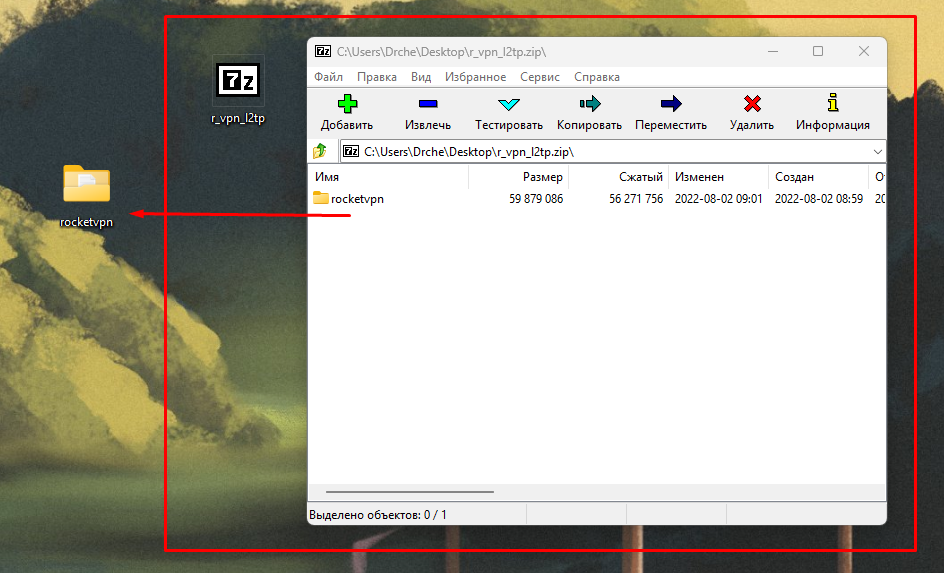
Task: Select the rocketvpn folder in archive list
Action: [x=357, y=199]
